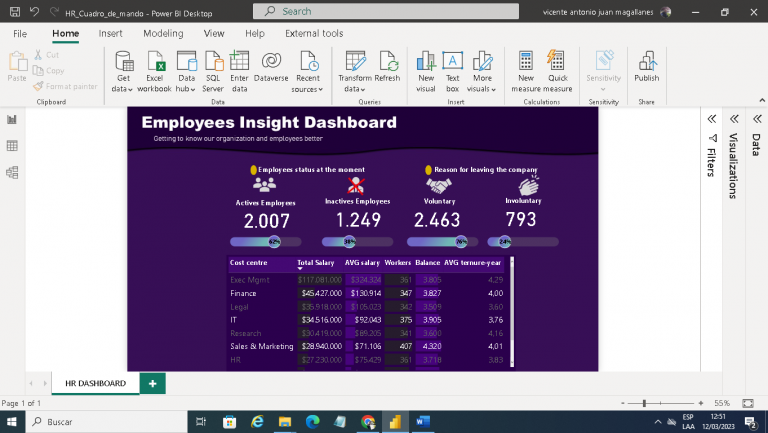Expand the Filters pane
This screenshot has width=768, height=433.
712,118
